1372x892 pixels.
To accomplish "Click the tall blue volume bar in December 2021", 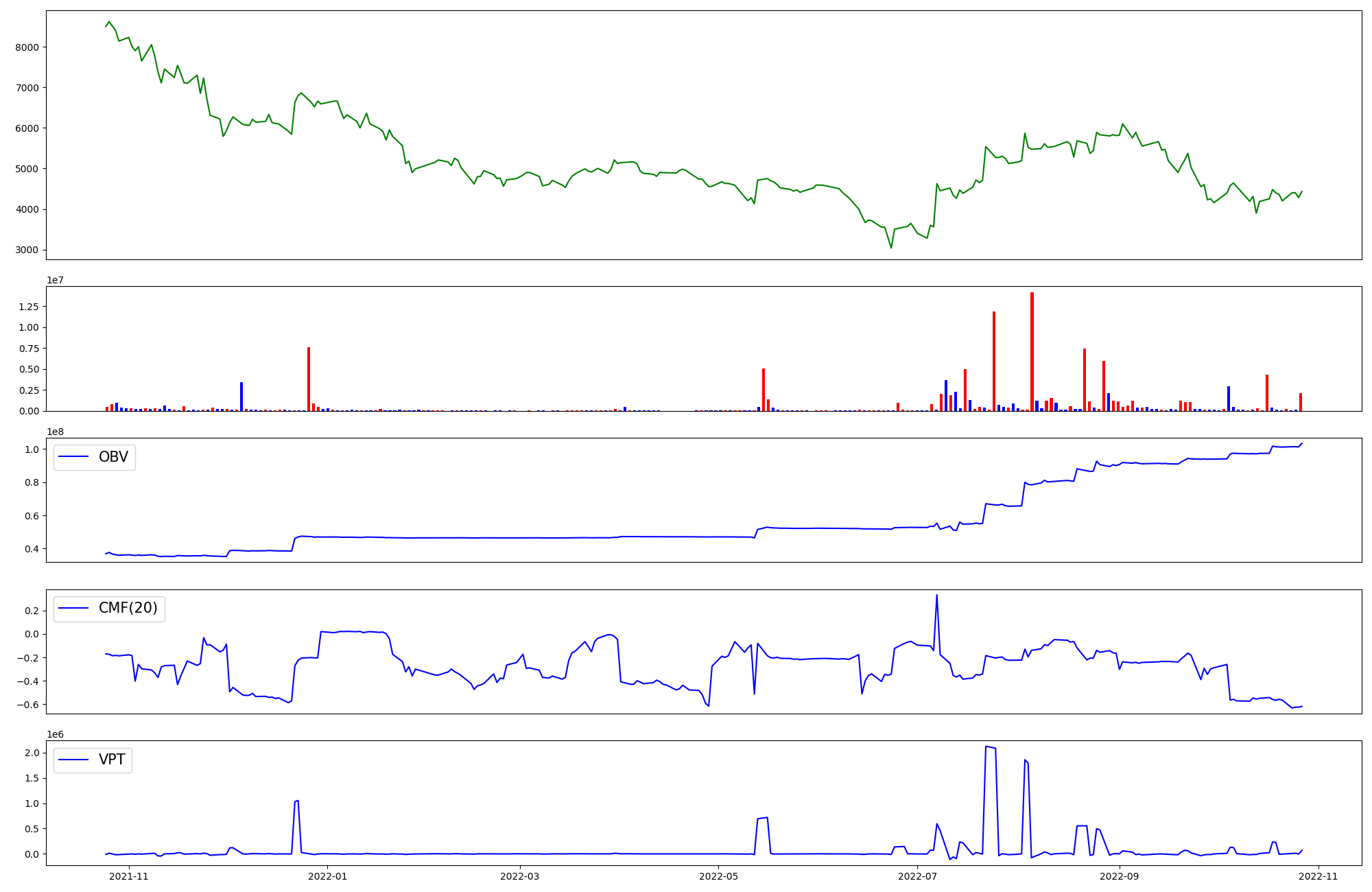I will [241, 397].
